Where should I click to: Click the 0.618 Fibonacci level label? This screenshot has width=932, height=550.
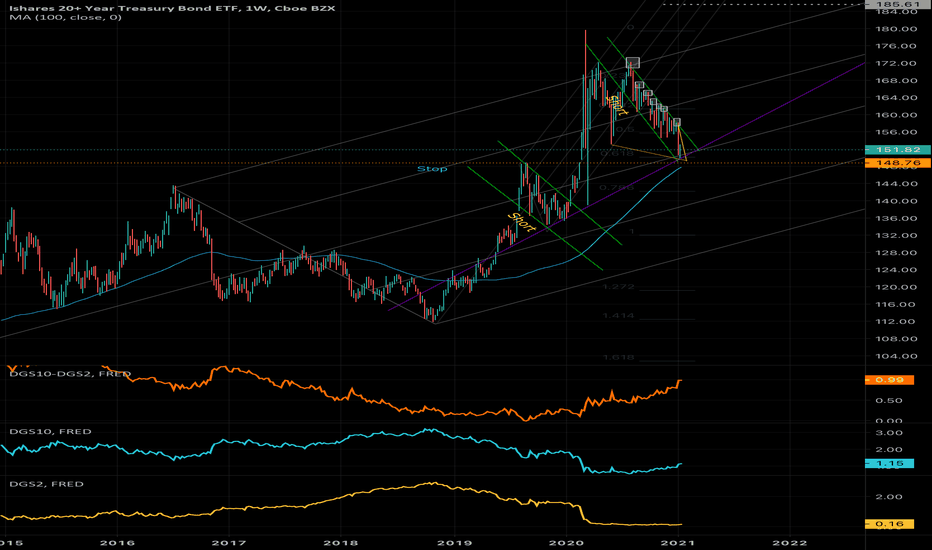pyautogui.click(x=617, y=153)
